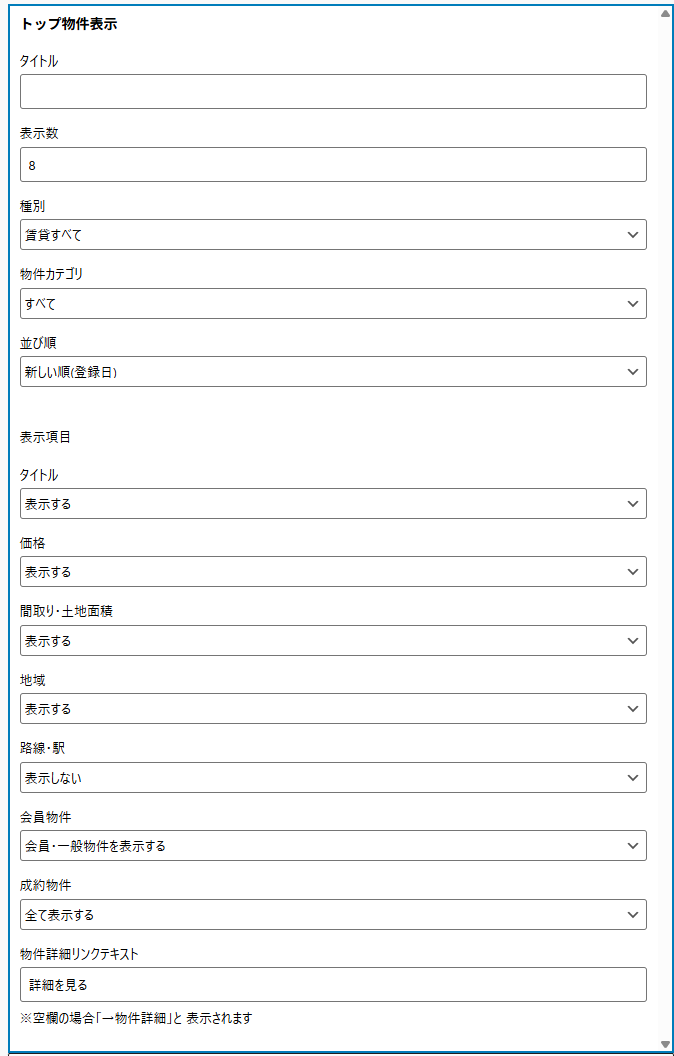This screenshot has height=1056, width=674.
Task: Click the top タイトル text input field
Action: [x=333, y=91]
